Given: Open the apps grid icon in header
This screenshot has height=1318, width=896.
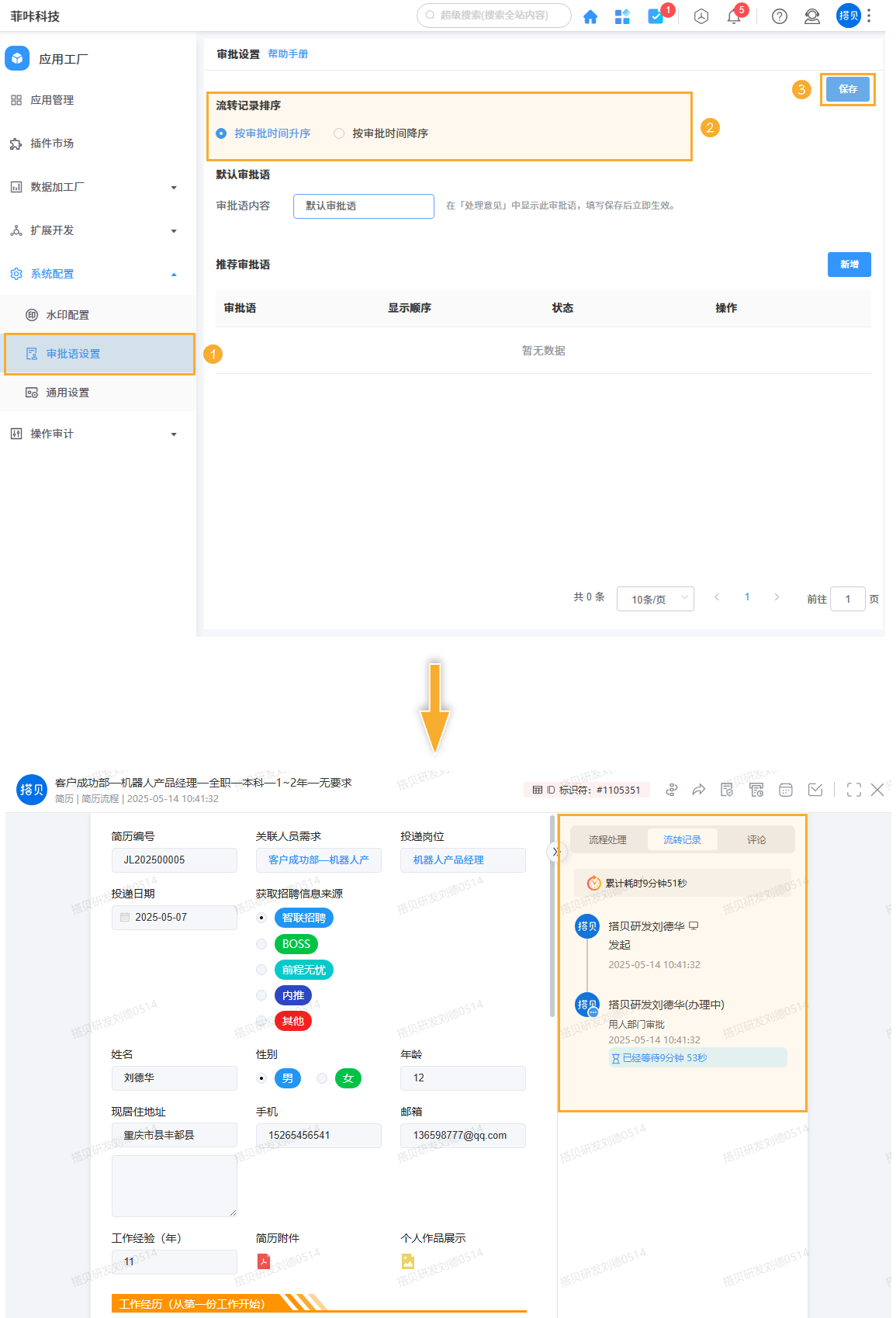Looking at the screenshot, I should pos(622,16).
